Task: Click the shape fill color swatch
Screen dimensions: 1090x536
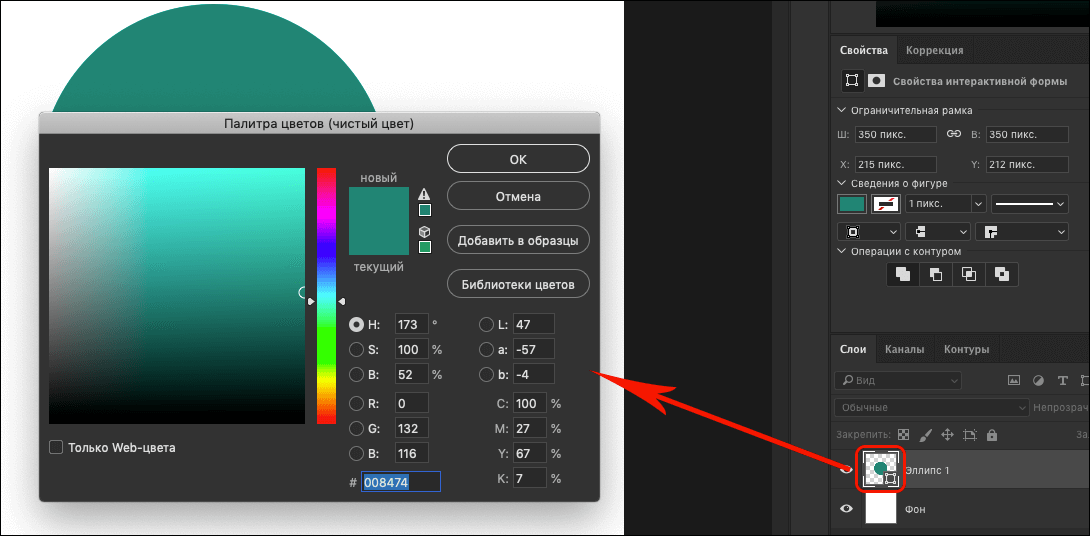Action: pyautogui.click(x=852, y=204)
